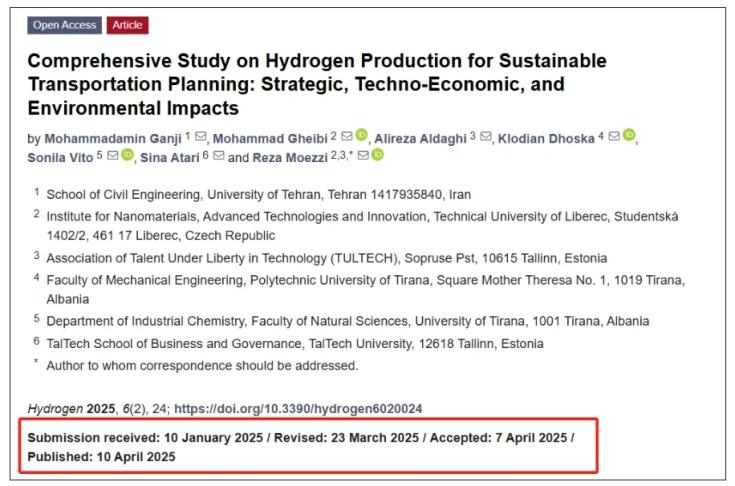Click the Hydrogen journal name in citation
This screenshot has width=735, height=486.
click(50, 409)
